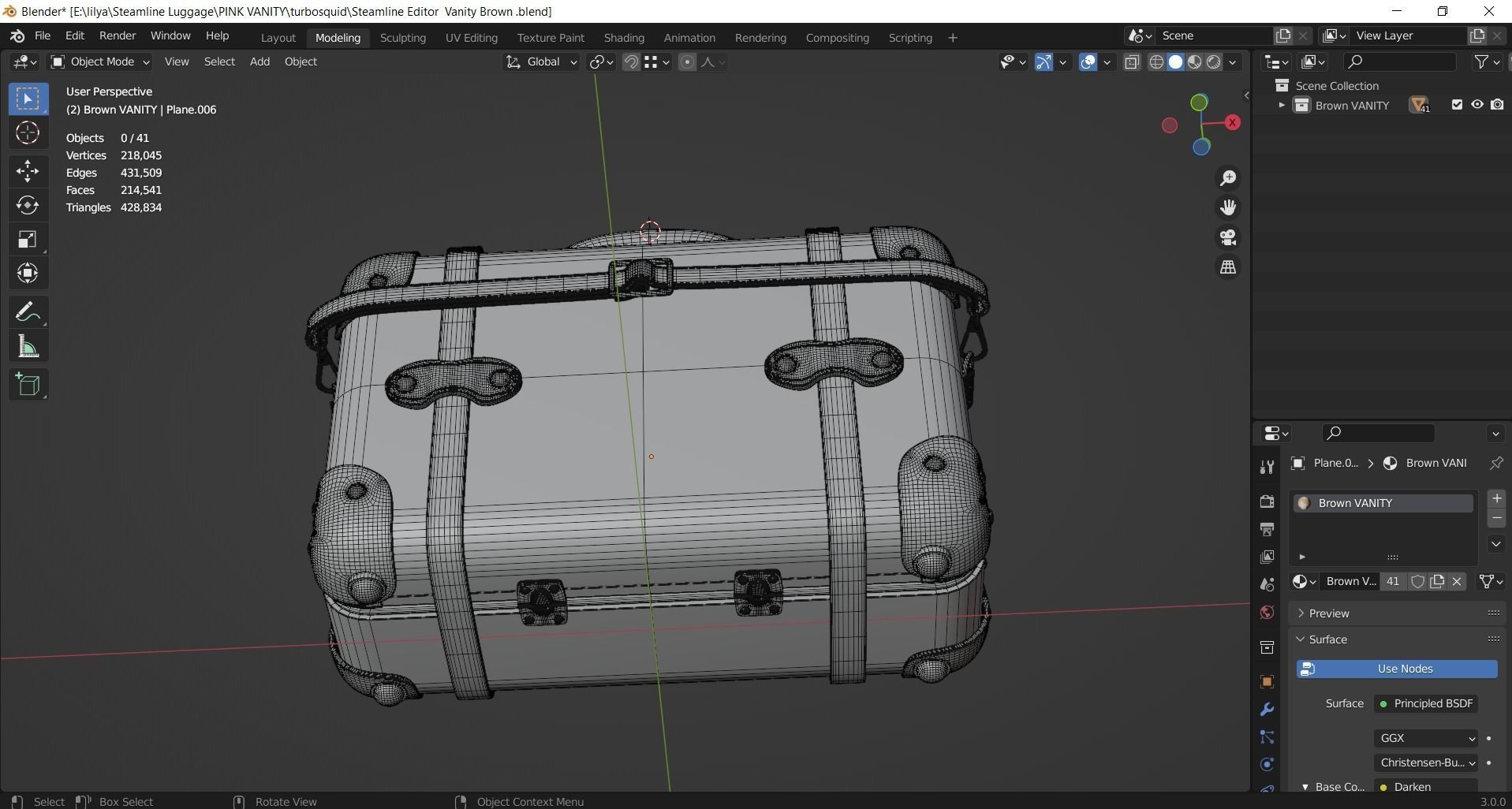Image resolution: width=1512 pixels, height=809 pixels.
Task: Switch perspective/orthographic grid icon
Action: 1228,267
